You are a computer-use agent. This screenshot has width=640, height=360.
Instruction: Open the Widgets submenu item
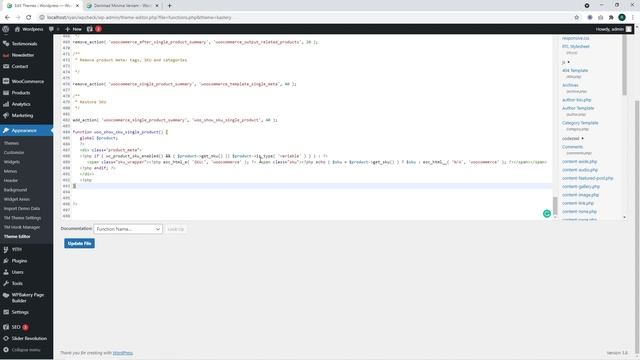pyautogui.click(x=12, y=162)
